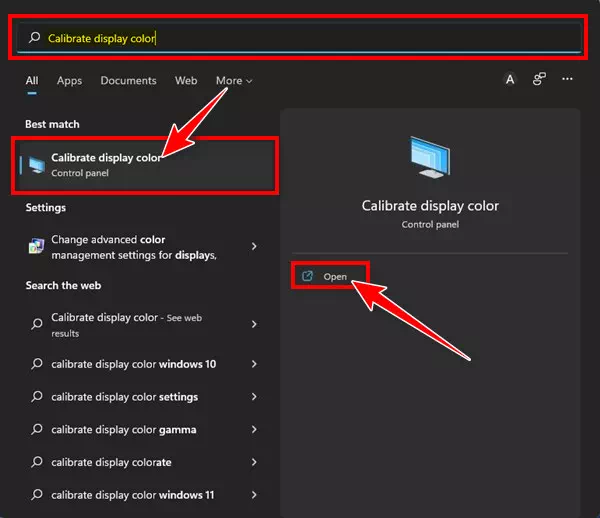This screenshot has width=600, height=518.
Task: Switch to the Documents tab
Action: 128,80
